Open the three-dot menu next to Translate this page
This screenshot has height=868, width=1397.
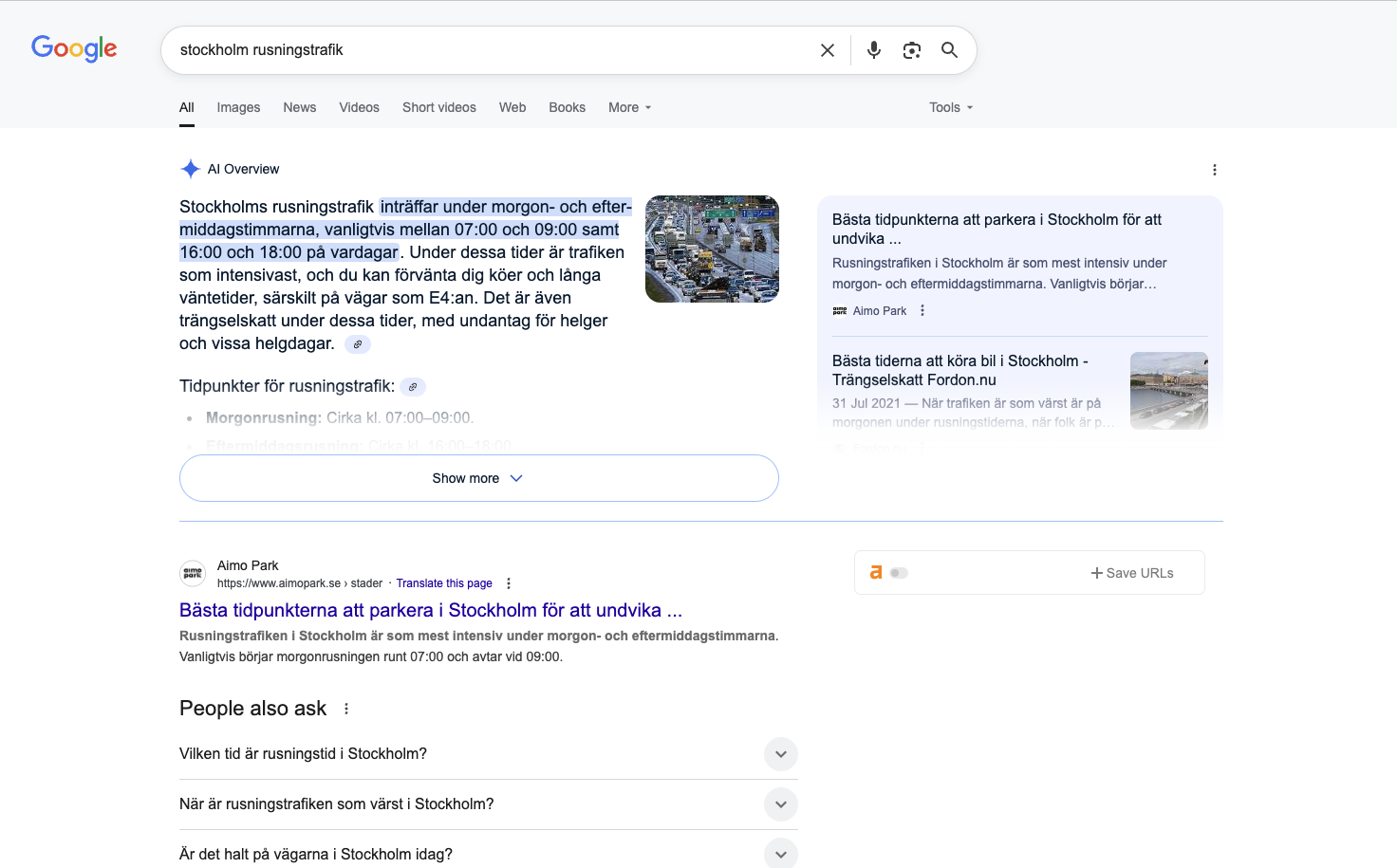(x=509, y=583)
